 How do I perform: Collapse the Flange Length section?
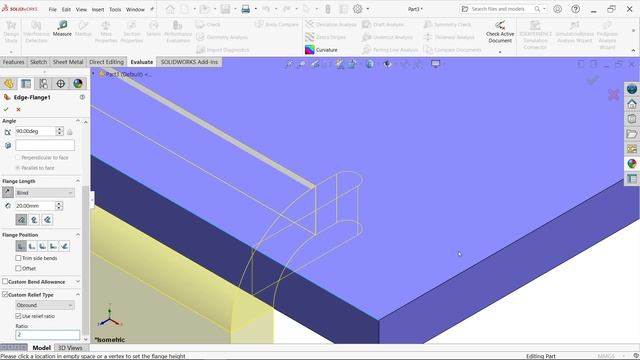click(x=78, y=181)
